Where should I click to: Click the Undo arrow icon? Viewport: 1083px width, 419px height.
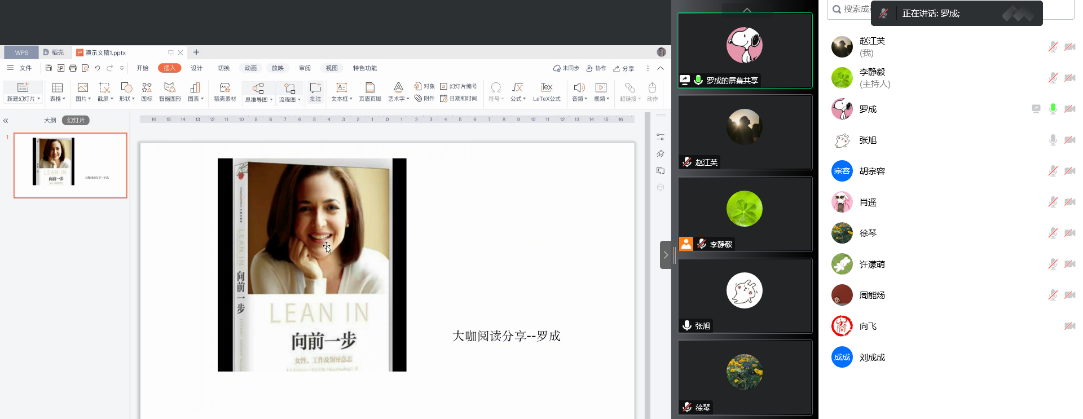click(97, 68)
